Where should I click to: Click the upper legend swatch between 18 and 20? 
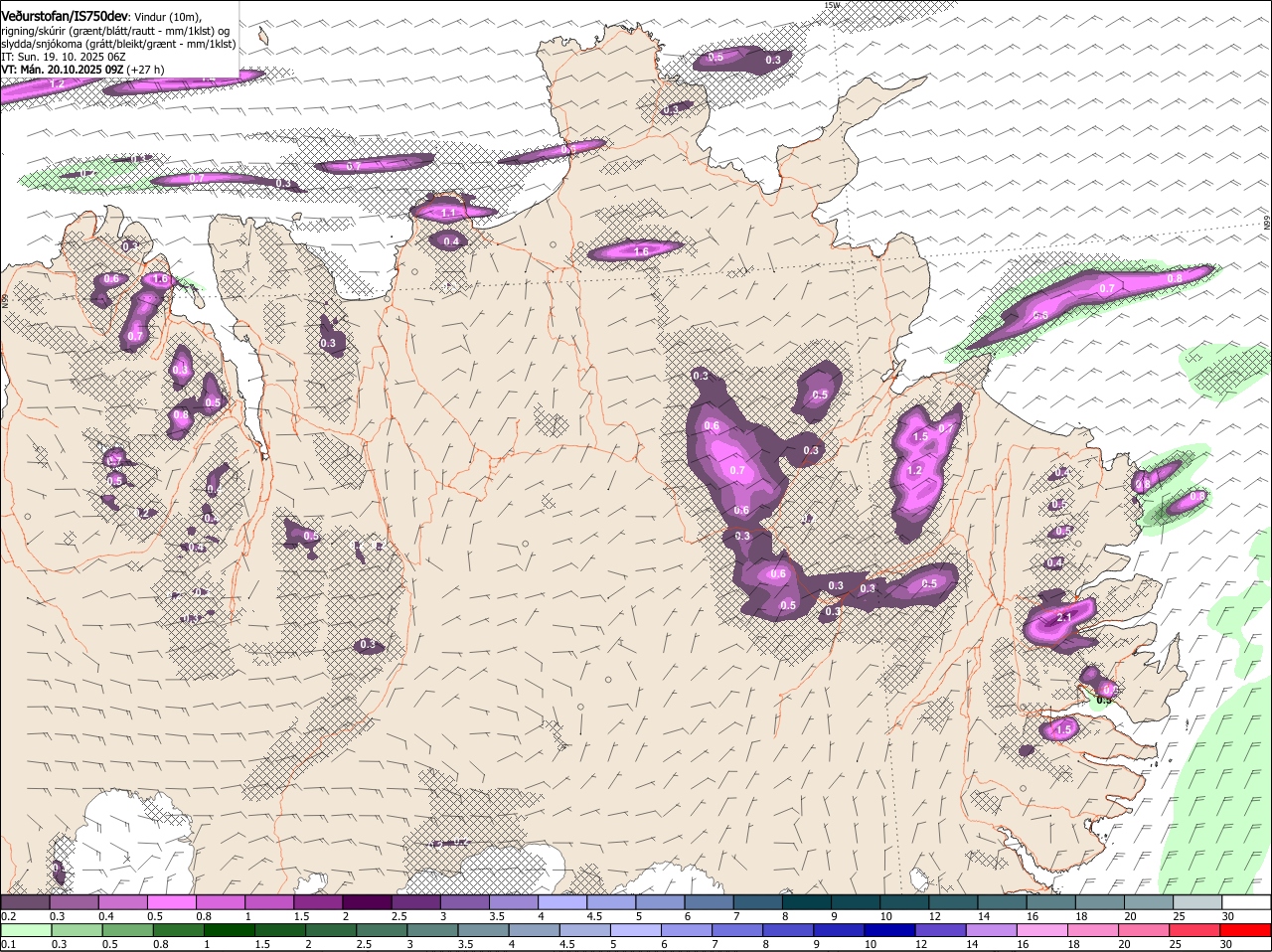click(x=1100, y=902)
